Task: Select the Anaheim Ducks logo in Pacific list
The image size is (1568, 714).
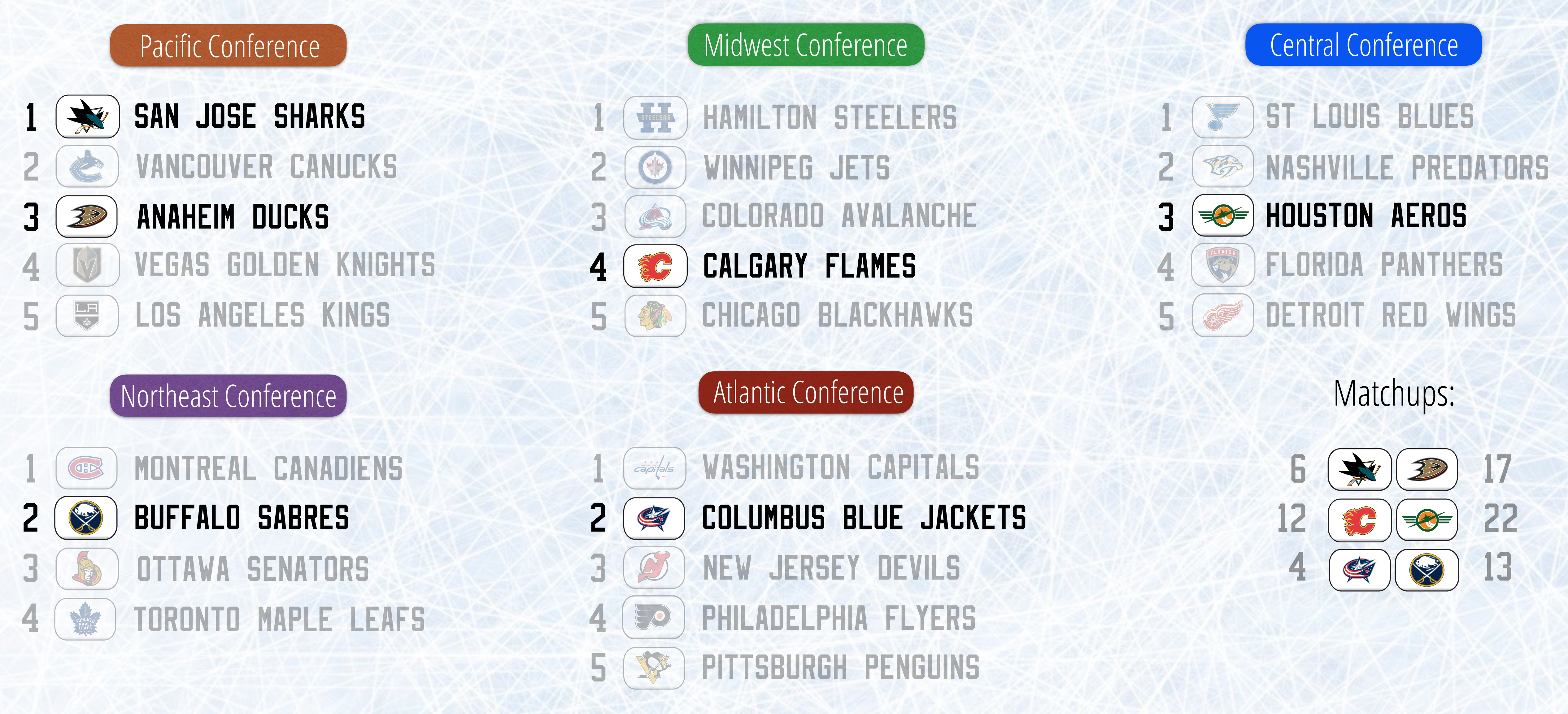Action: 86,216
